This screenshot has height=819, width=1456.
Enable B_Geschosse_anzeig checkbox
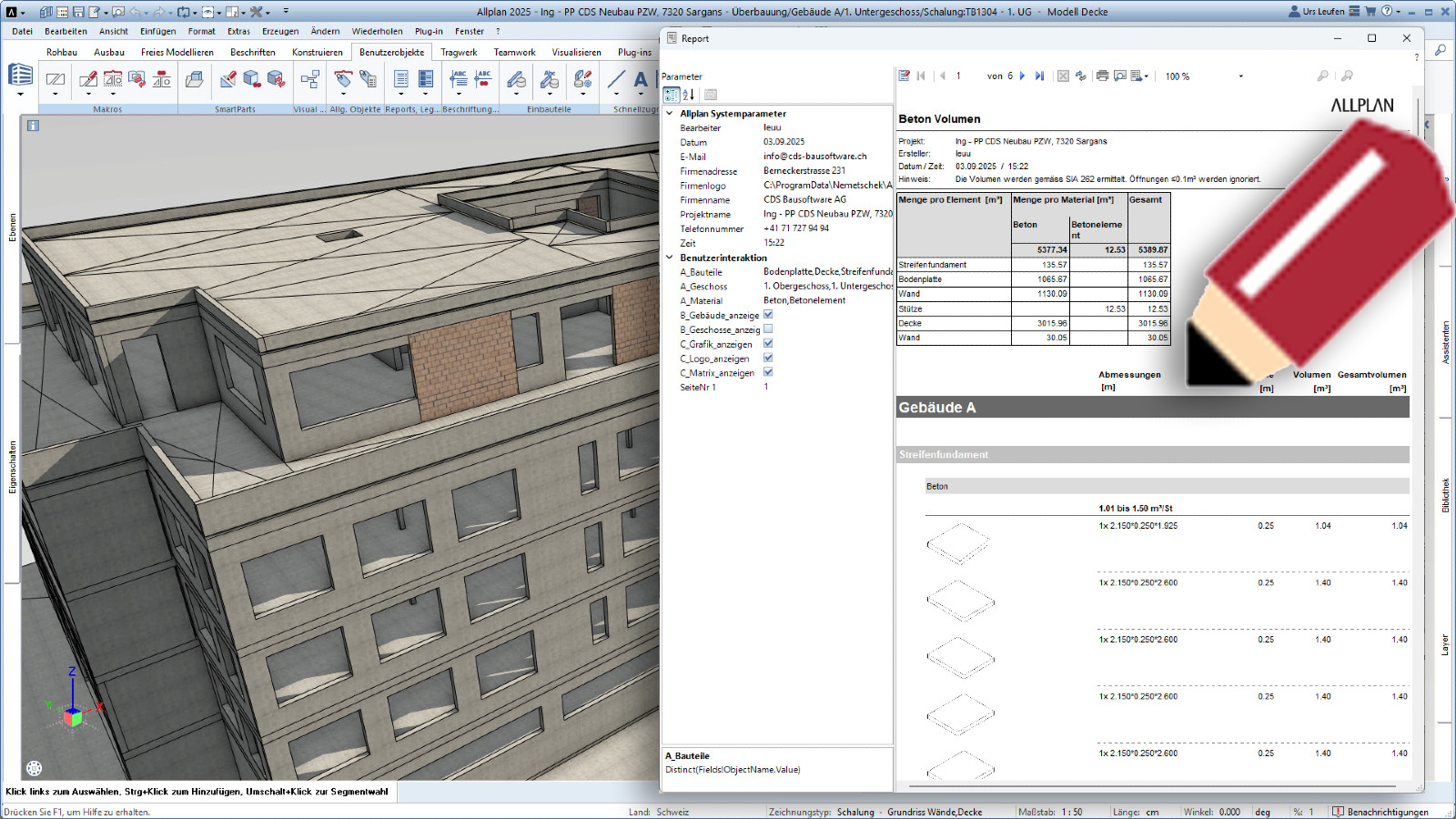click(768, 329)
